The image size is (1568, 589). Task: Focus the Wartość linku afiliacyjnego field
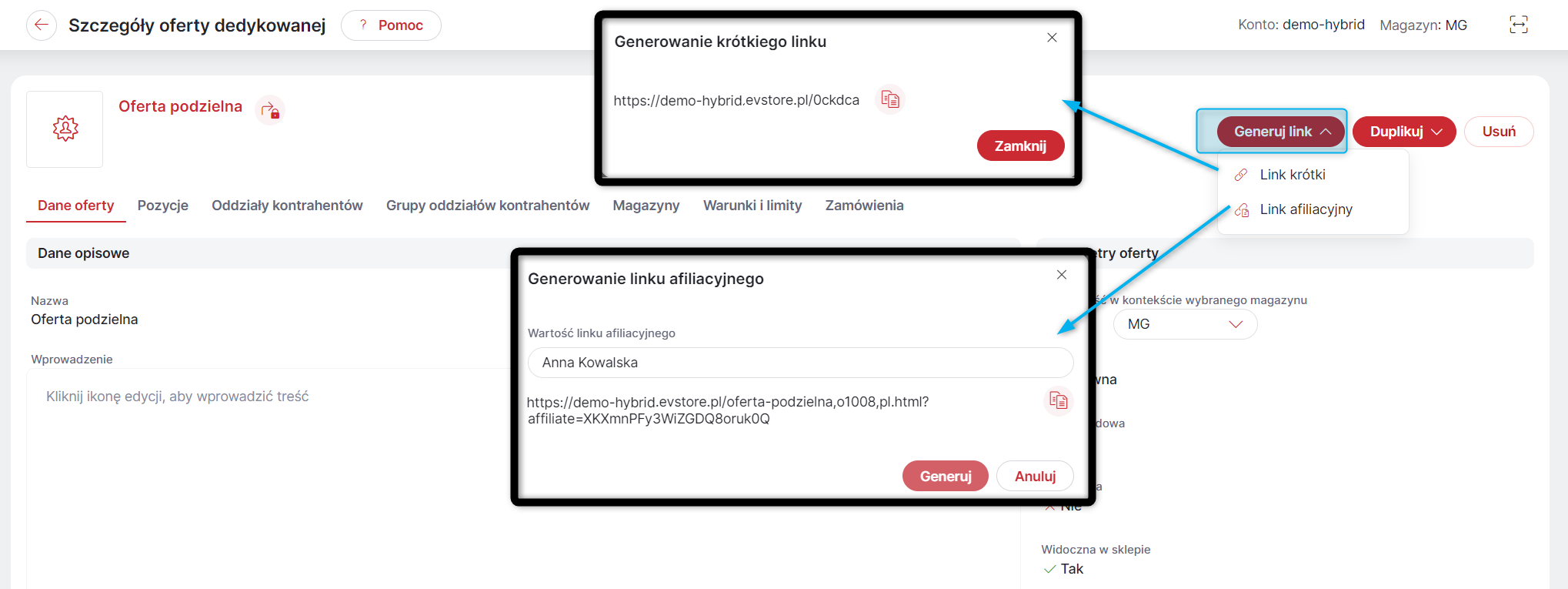800,363
